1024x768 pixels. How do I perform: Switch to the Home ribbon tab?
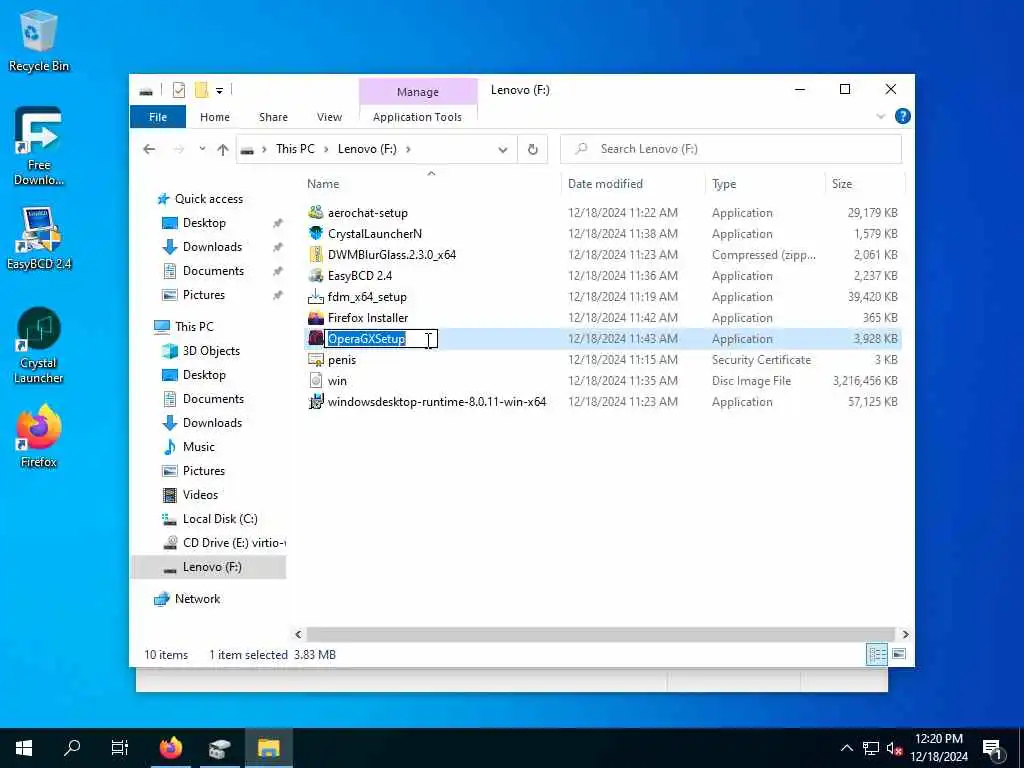[215, 117]
